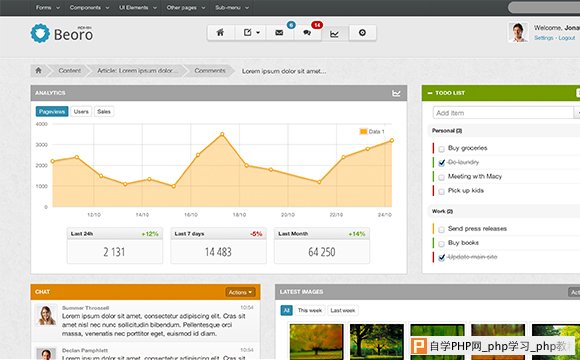This screenshot has height=360, width=580.
Task: Focus the Add item input field
Action: click(503, 113)
